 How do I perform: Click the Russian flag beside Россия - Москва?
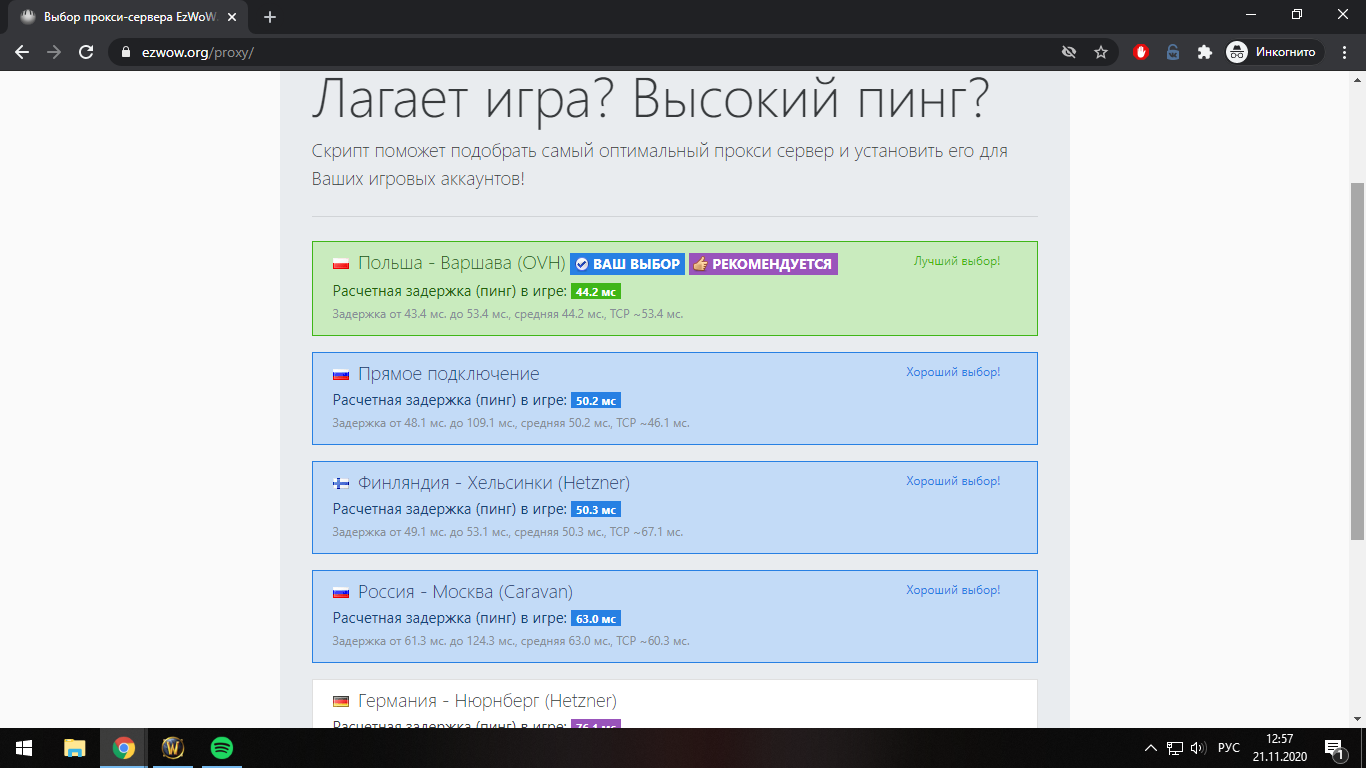pos(341,592)
